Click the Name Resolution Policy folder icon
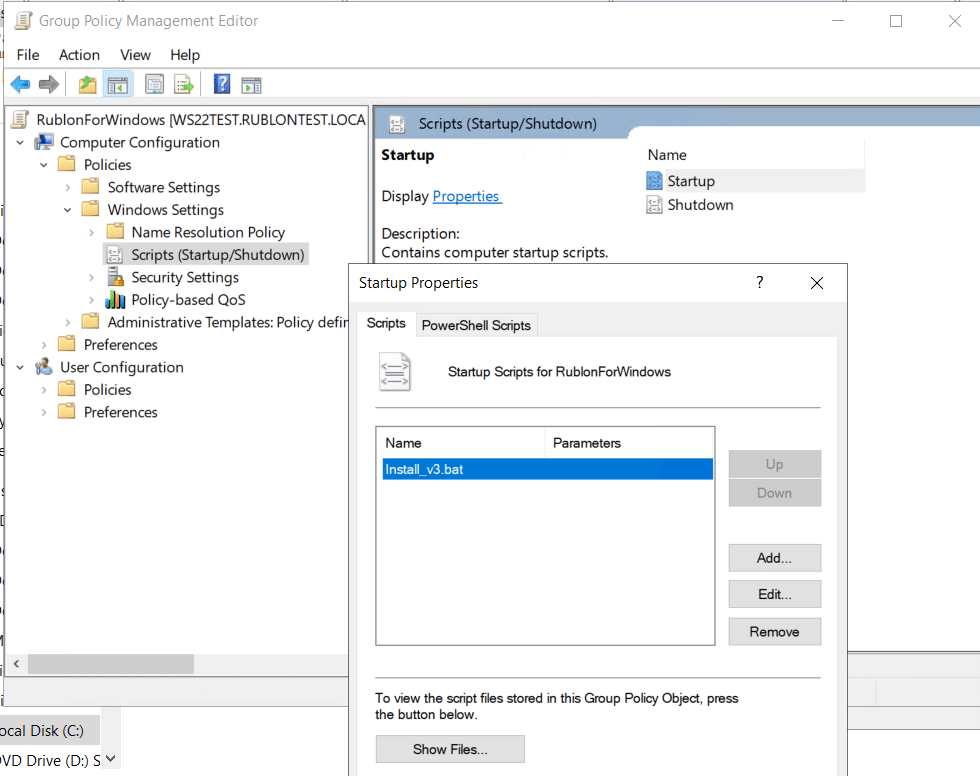This screenshot has height=776, width=980. [x=115, y=231]
